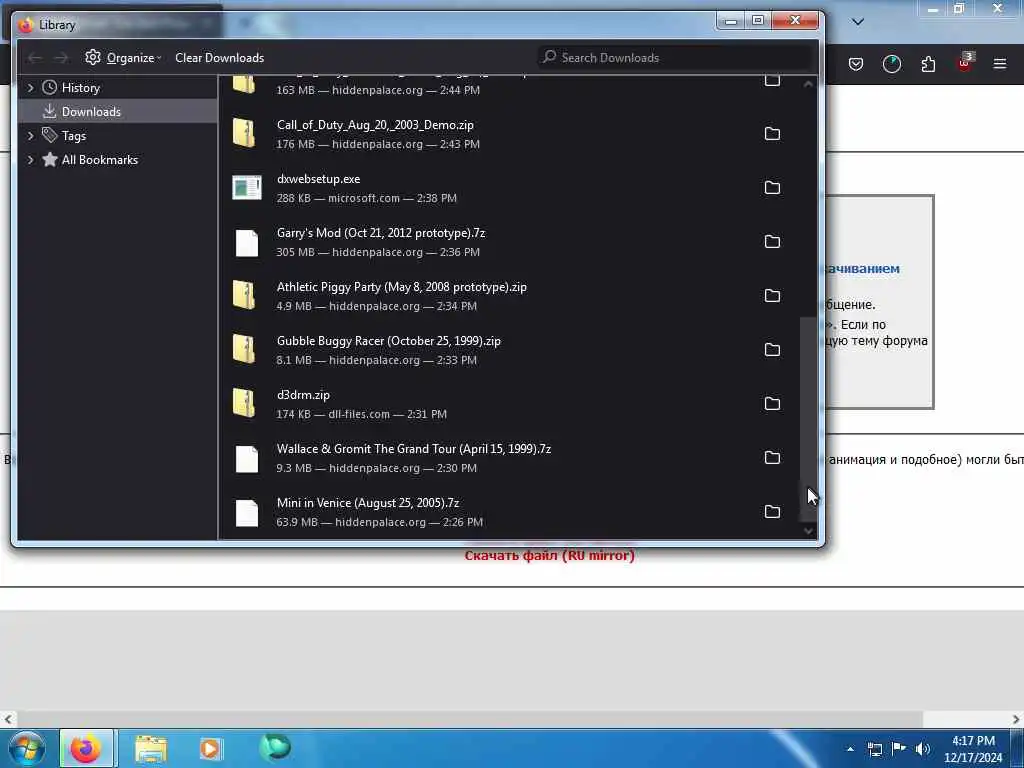Click Mini in Venice file icon
The height and width of the screenshot is (768, 1024).
(247, 513)
